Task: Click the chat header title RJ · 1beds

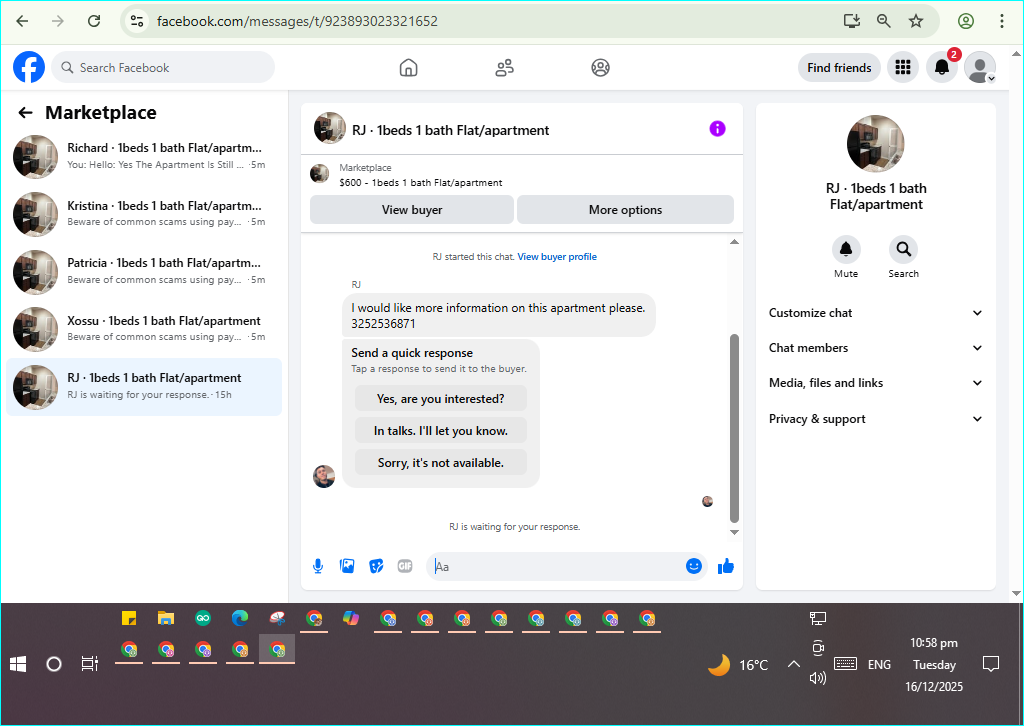Action: pyautogui.click(x=451, y=130)
